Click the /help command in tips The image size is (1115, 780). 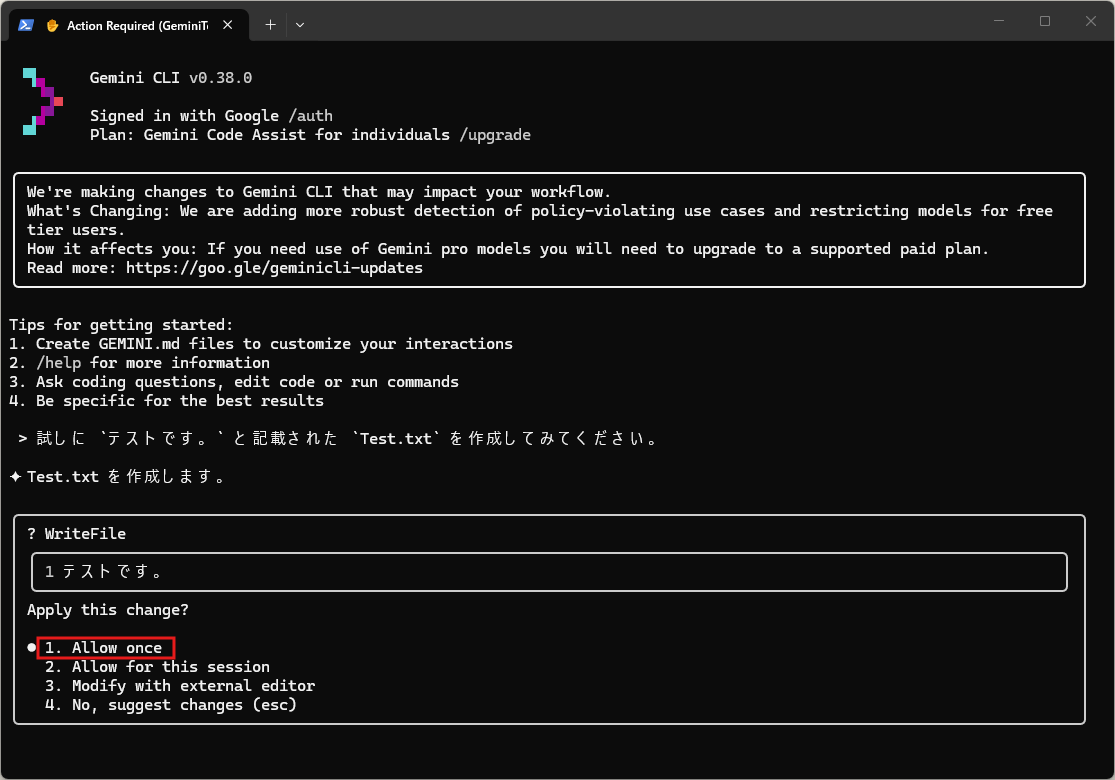point(58,363)
